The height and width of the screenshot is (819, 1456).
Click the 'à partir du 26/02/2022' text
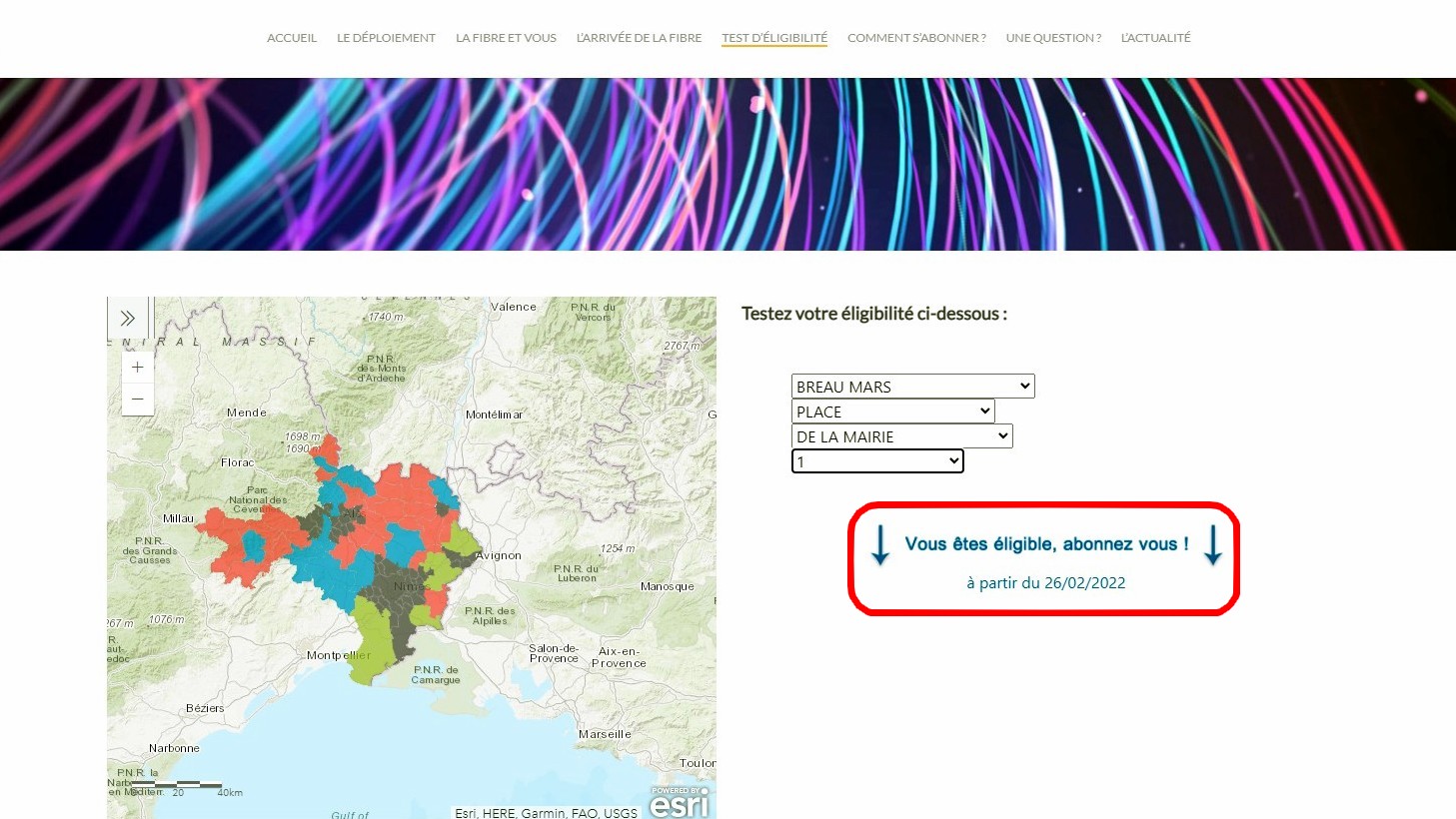[x=1045, y=583]
